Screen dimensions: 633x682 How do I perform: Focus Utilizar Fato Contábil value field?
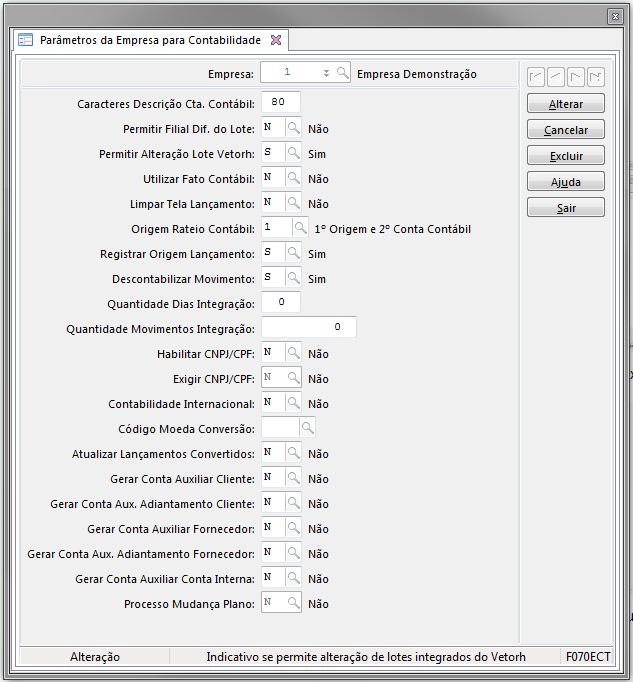point(274,178)
